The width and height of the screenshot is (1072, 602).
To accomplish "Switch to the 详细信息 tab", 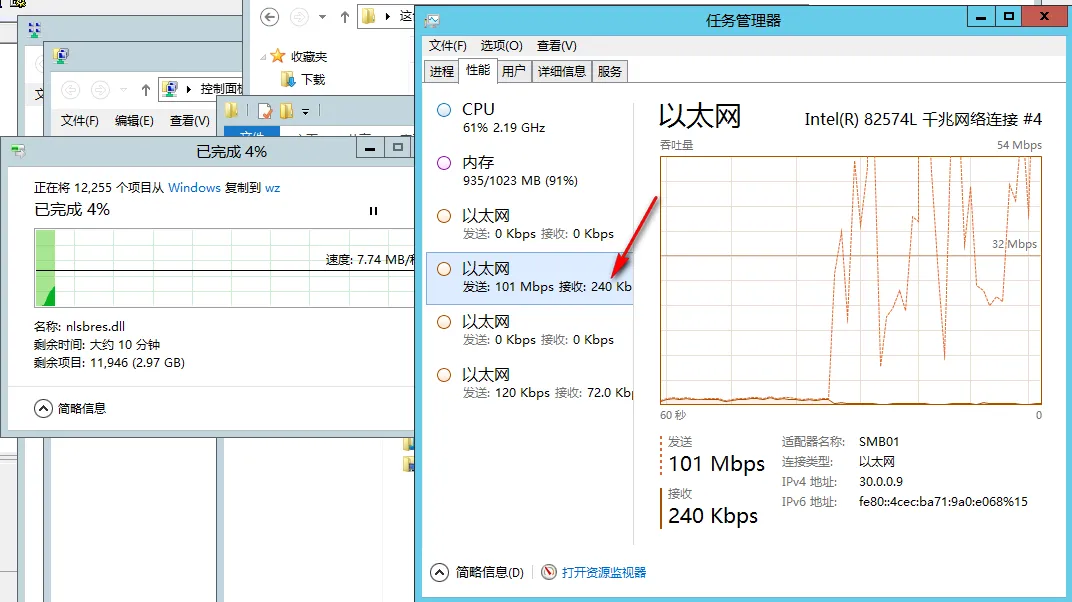I will coord(561,71).
